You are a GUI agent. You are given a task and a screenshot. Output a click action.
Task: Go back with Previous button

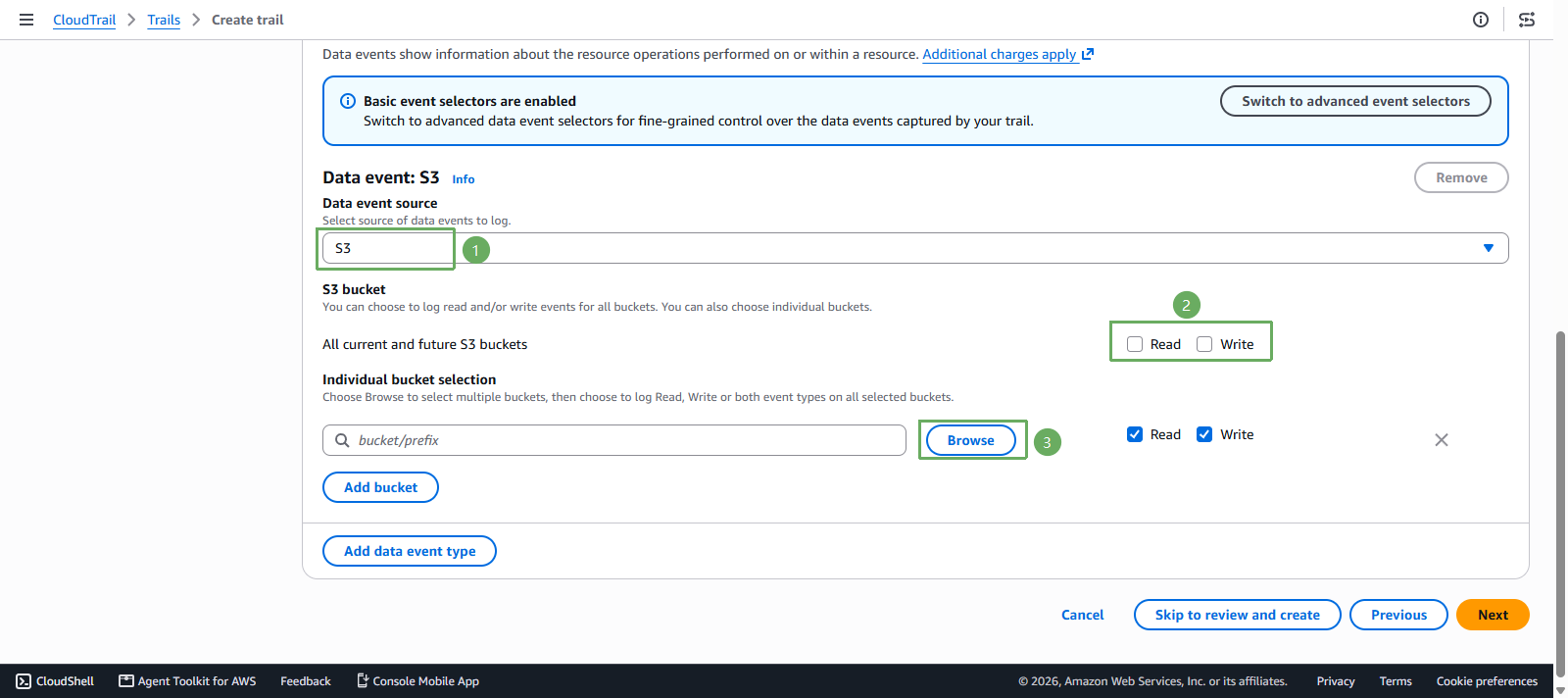(1398, 615)
